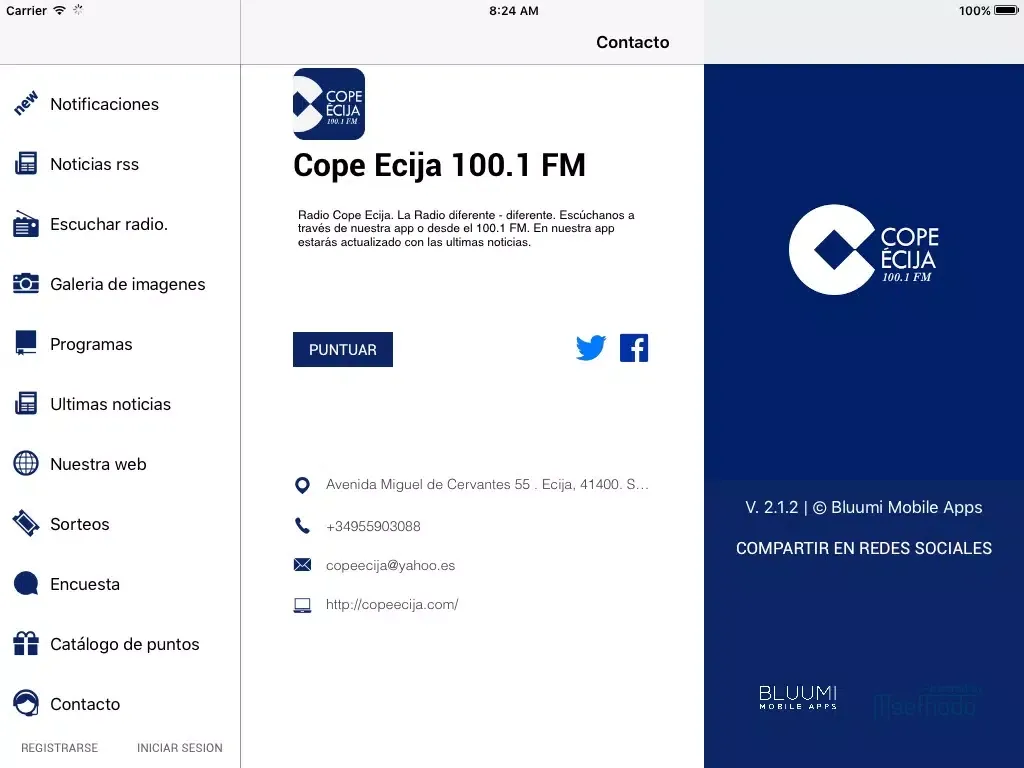Tap INICIAR SESION

180,748
